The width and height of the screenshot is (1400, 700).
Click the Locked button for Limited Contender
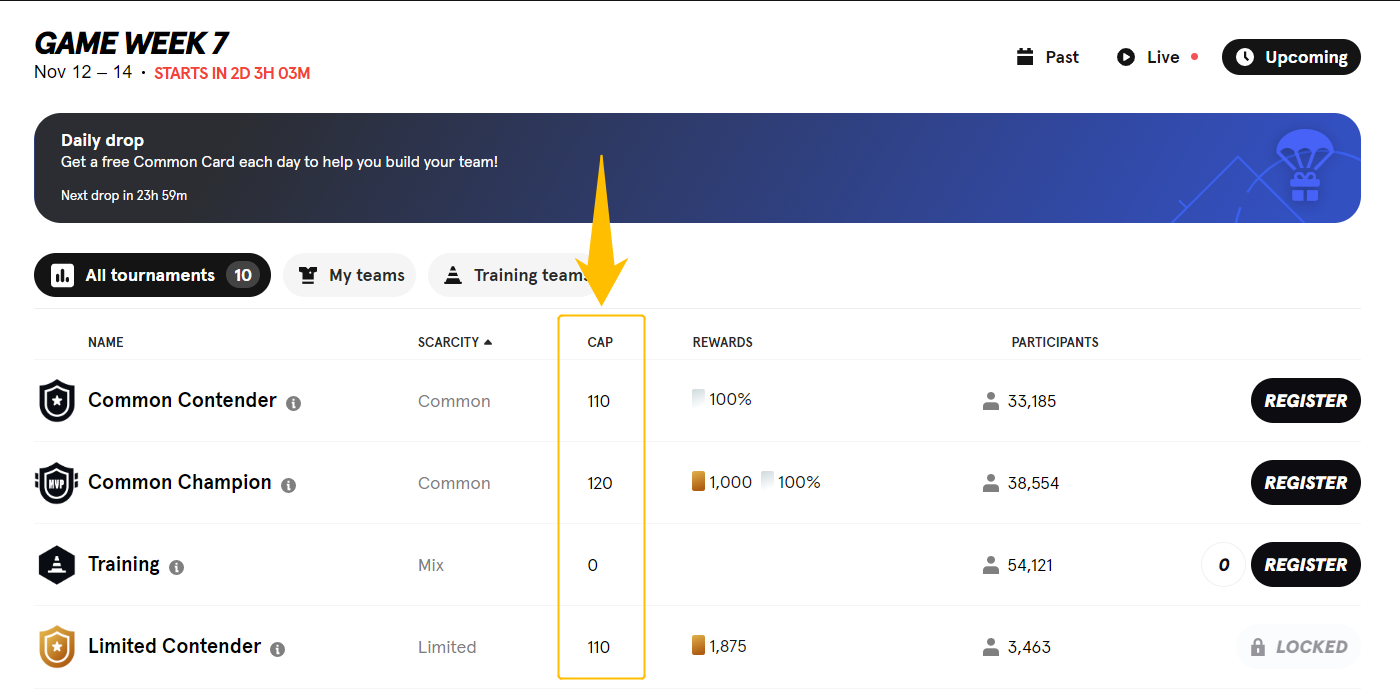point(1299,647)
